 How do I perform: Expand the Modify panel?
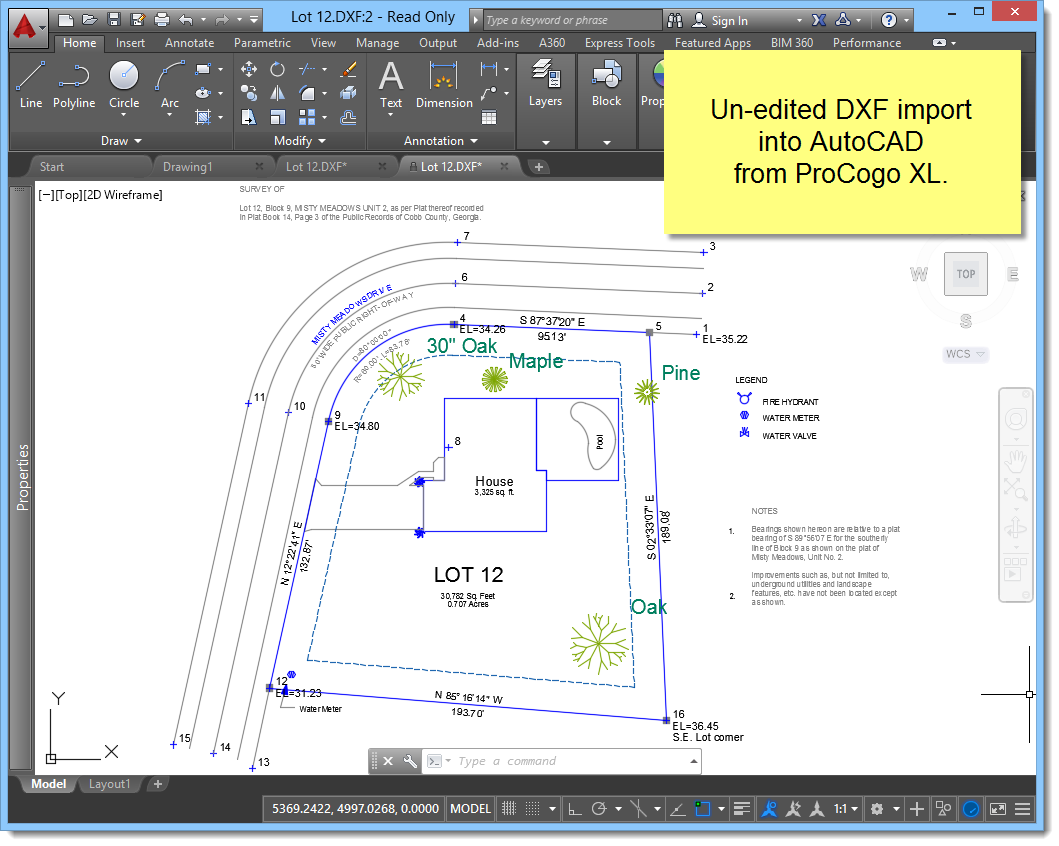tap(300, 140)
